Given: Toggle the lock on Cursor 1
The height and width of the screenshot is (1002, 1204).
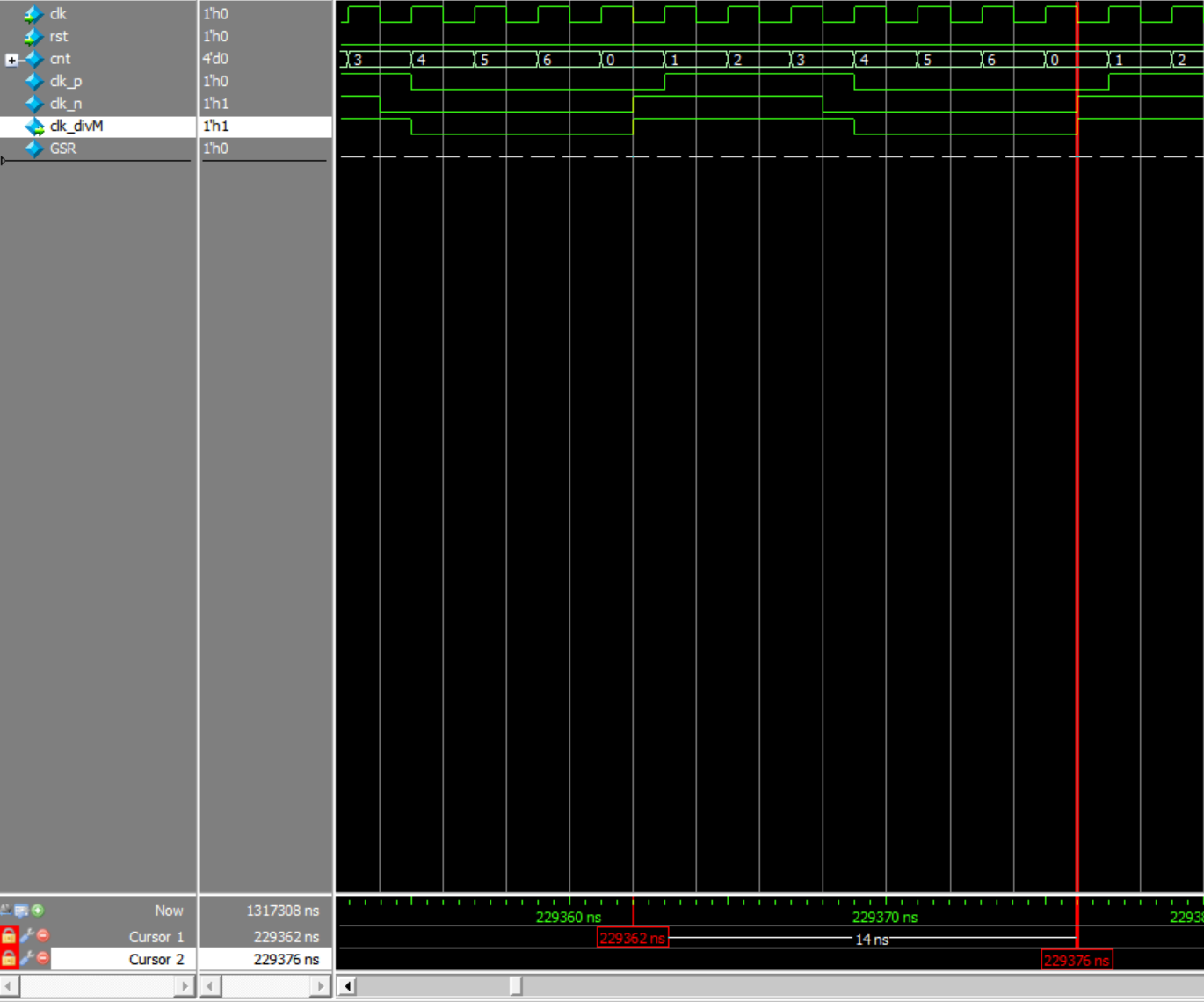Looking at the screenshot, I should click(x=9, y=936).
